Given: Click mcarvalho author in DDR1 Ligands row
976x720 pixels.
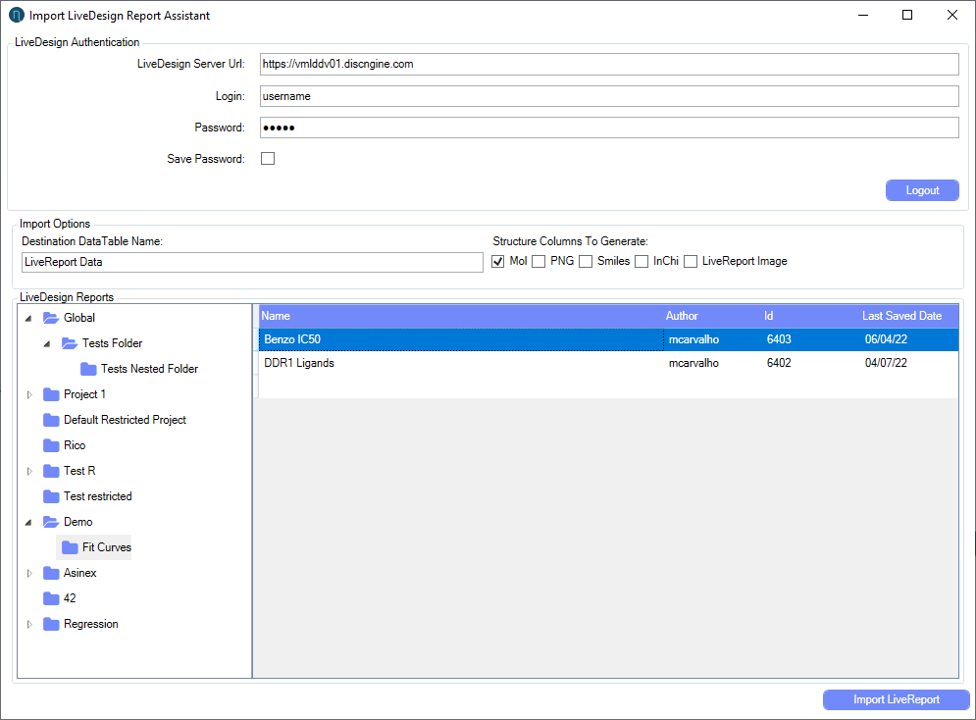Looking at the screenshot, I should click(693, 363).
